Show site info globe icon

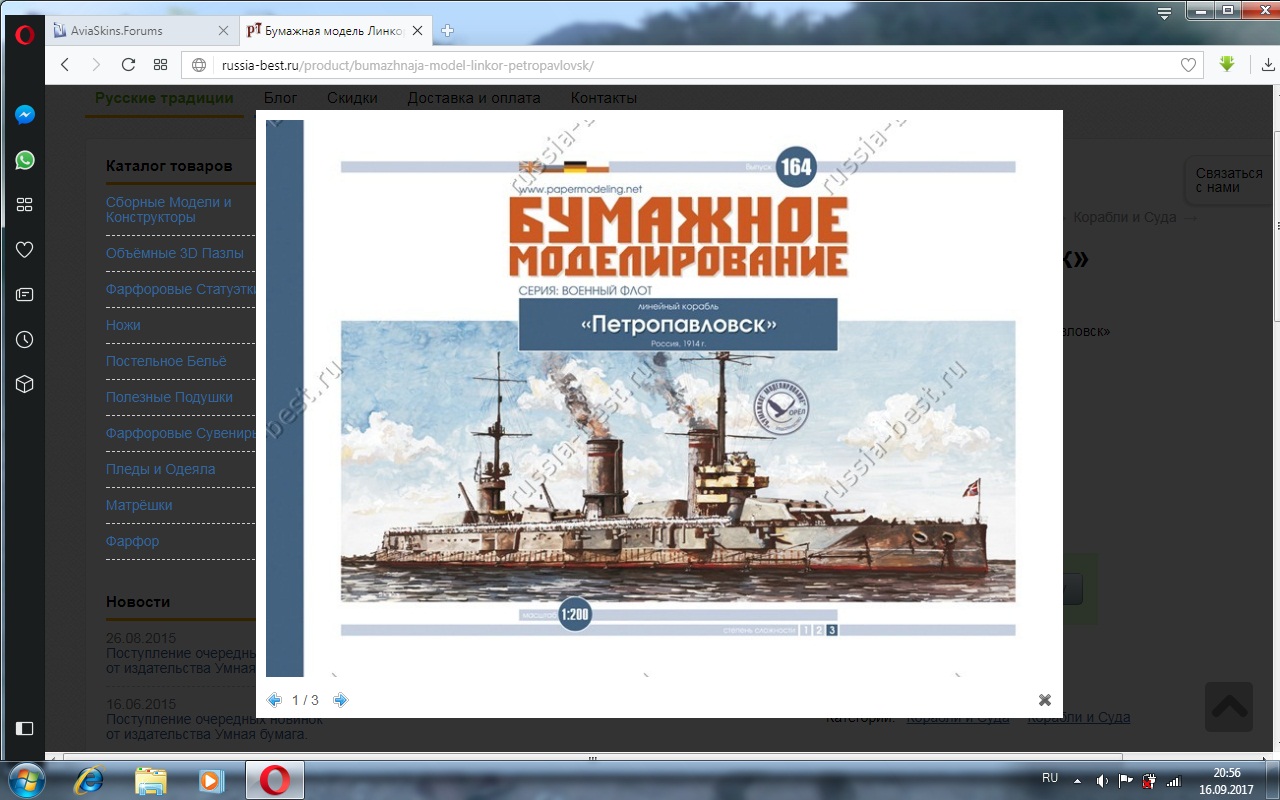(199, 65)
